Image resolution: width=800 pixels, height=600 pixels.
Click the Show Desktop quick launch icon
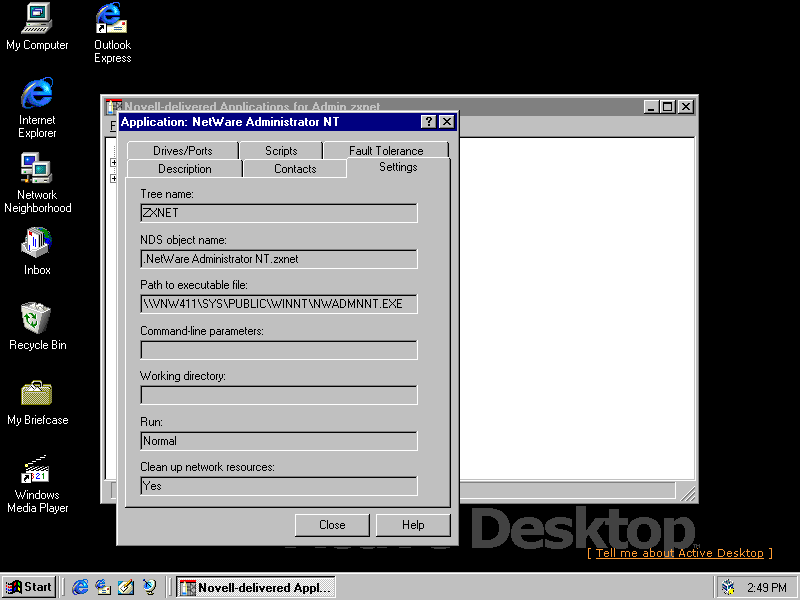point(126,587)
